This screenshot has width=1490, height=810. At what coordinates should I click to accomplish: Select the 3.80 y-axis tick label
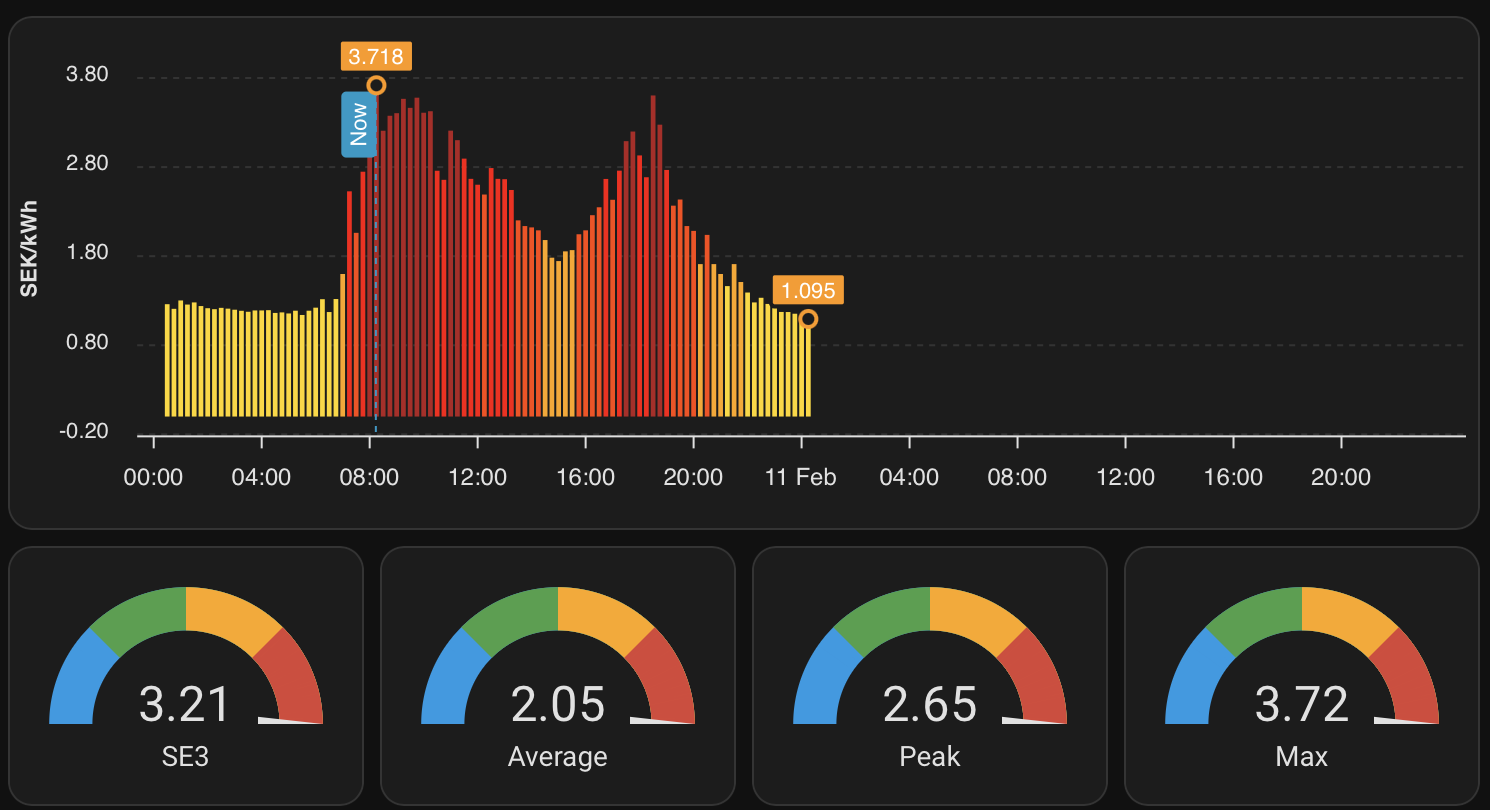pyautogui.click(x=87, y=76)
